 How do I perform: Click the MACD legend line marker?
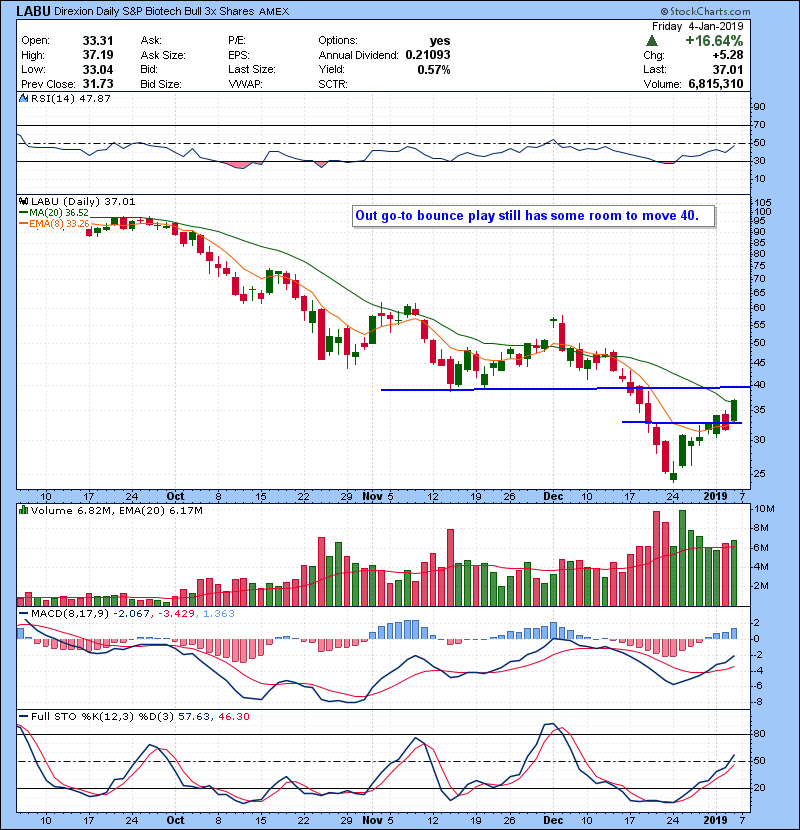tap(23, 614)
